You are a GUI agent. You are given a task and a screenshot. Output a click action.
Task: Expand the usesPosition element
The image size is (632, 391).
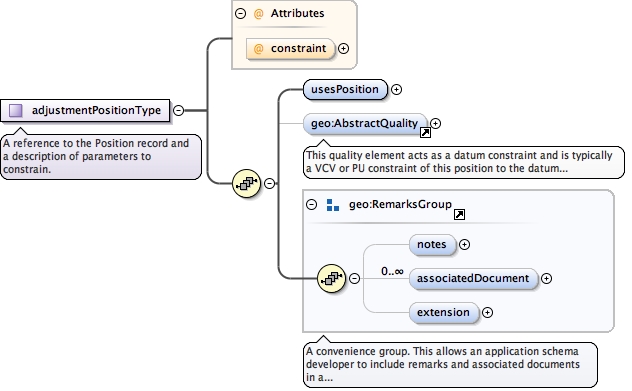397,89
